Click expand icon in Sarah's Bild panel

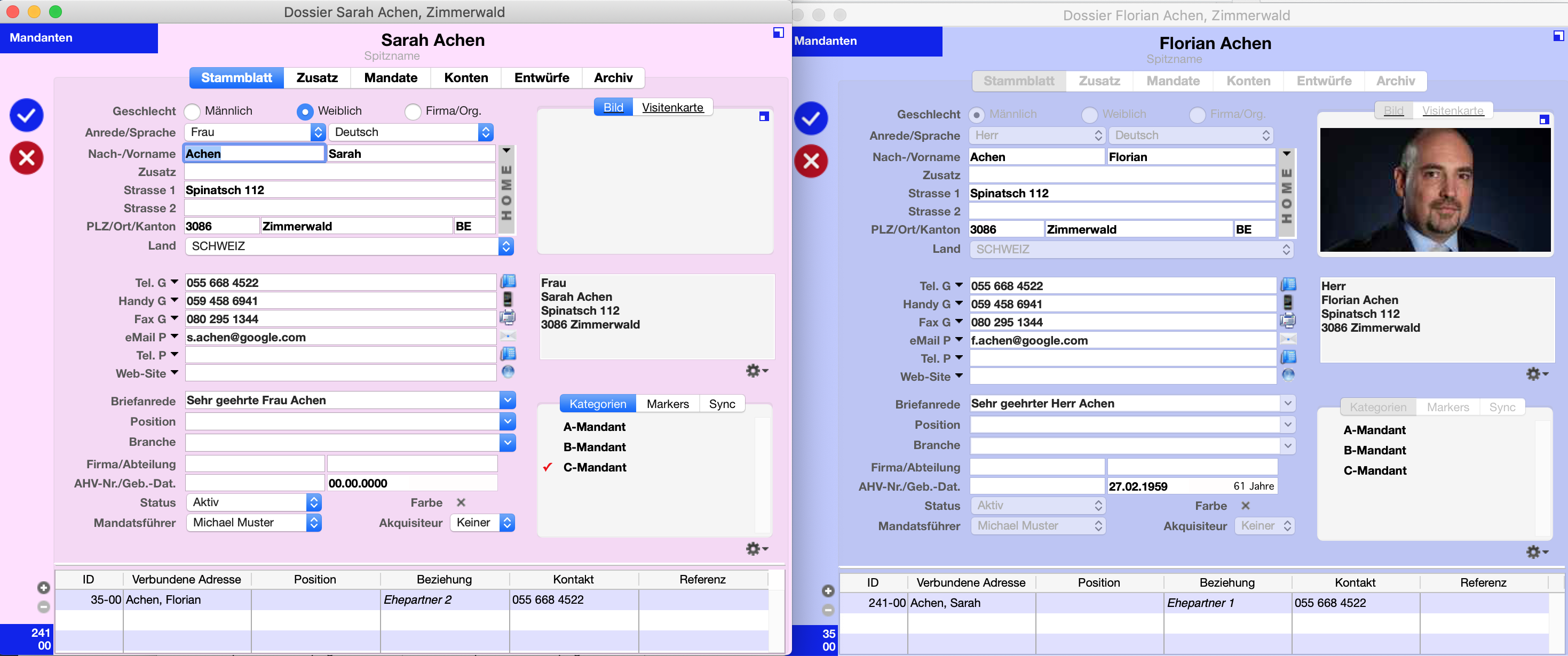(x=764, y=116)
